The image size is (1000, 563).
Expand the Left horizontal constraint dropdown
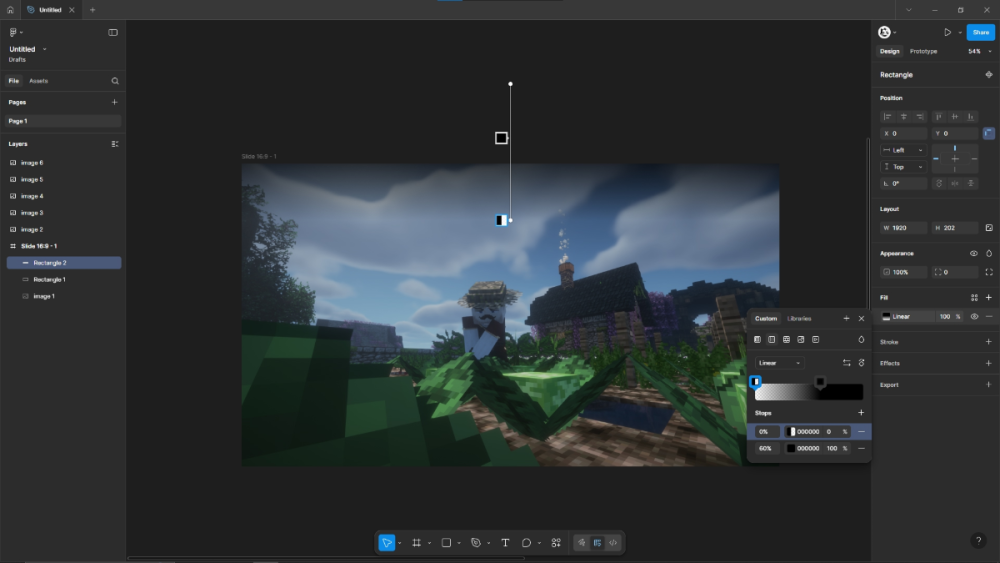[x=903, y=150]
